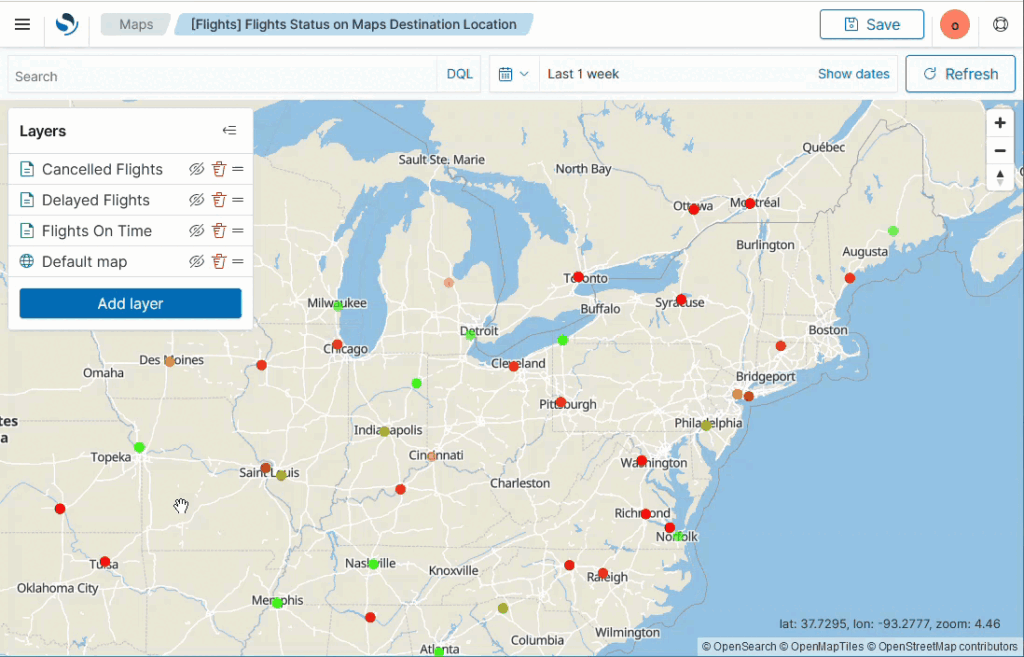Refresh the map data
The width and height of the screenshot is (1024, 657).
coord(960,74)
